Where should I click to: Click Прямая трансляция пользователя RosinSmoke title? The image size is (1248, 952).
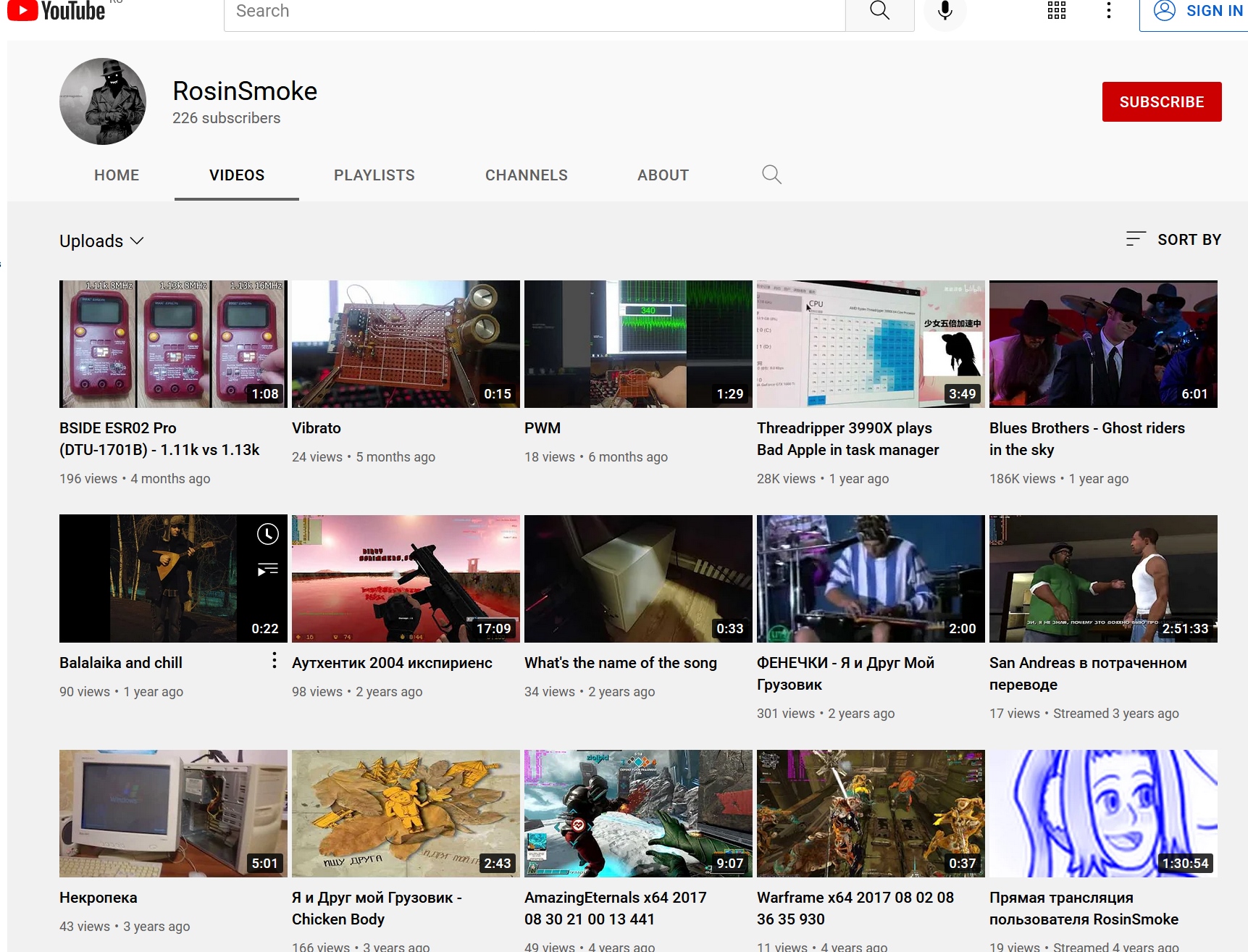(1084, 909)
